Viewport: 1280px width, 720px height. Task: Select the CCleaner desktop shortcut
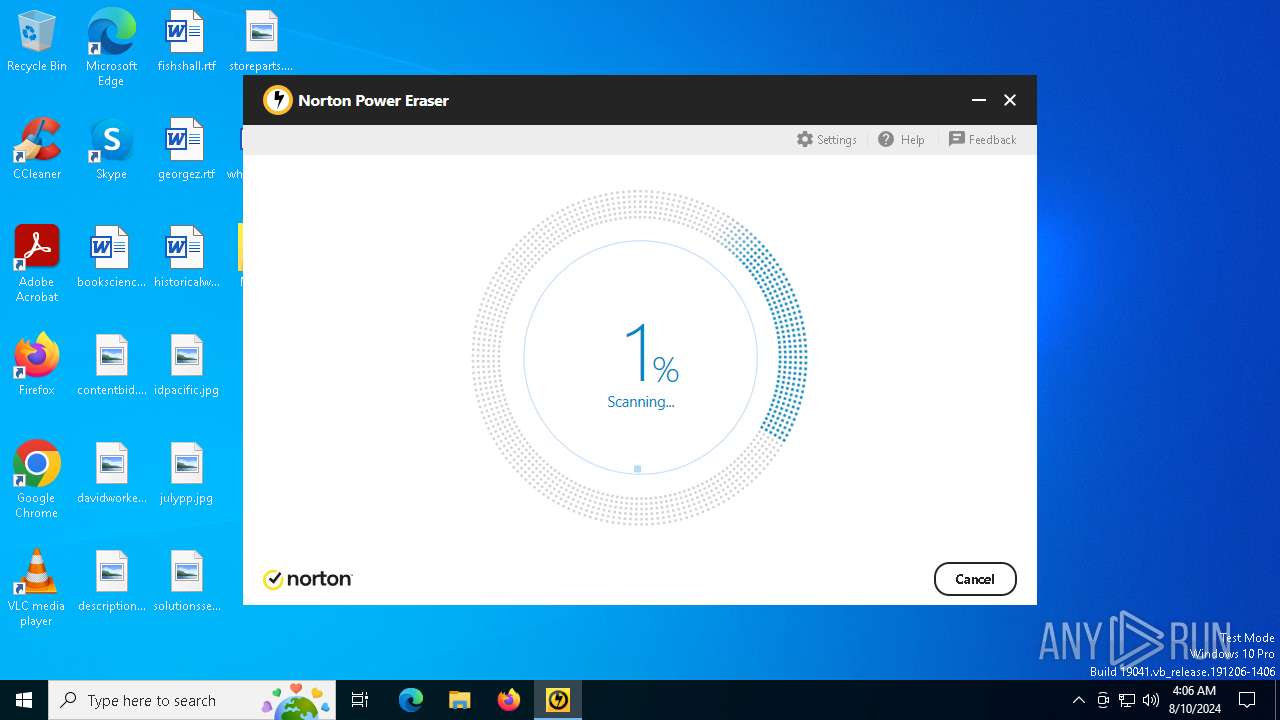pyautogui.click(x=37, y=149)
